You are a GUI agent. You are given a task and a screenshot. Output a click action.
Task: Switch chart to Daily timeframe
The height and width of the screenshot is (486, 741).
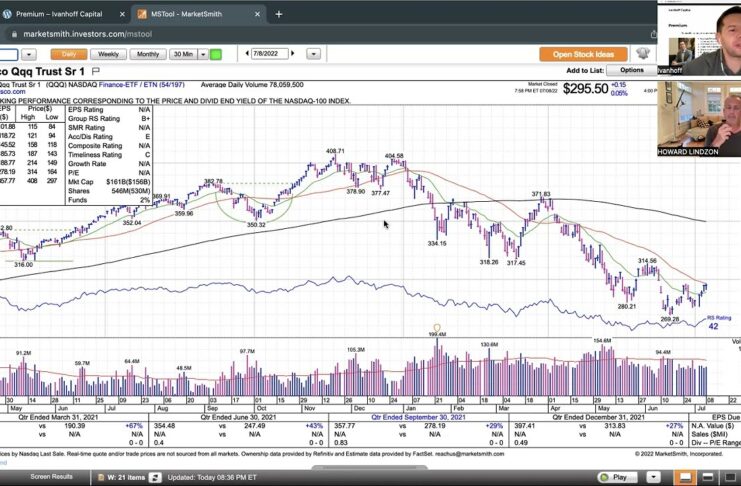point(68,54)
